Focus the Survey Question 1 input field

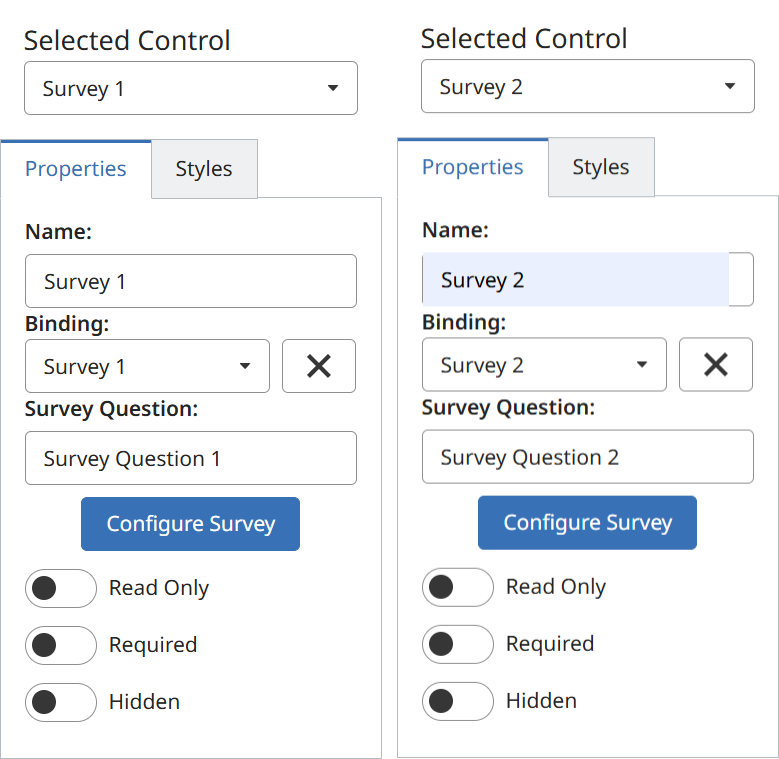190,458
